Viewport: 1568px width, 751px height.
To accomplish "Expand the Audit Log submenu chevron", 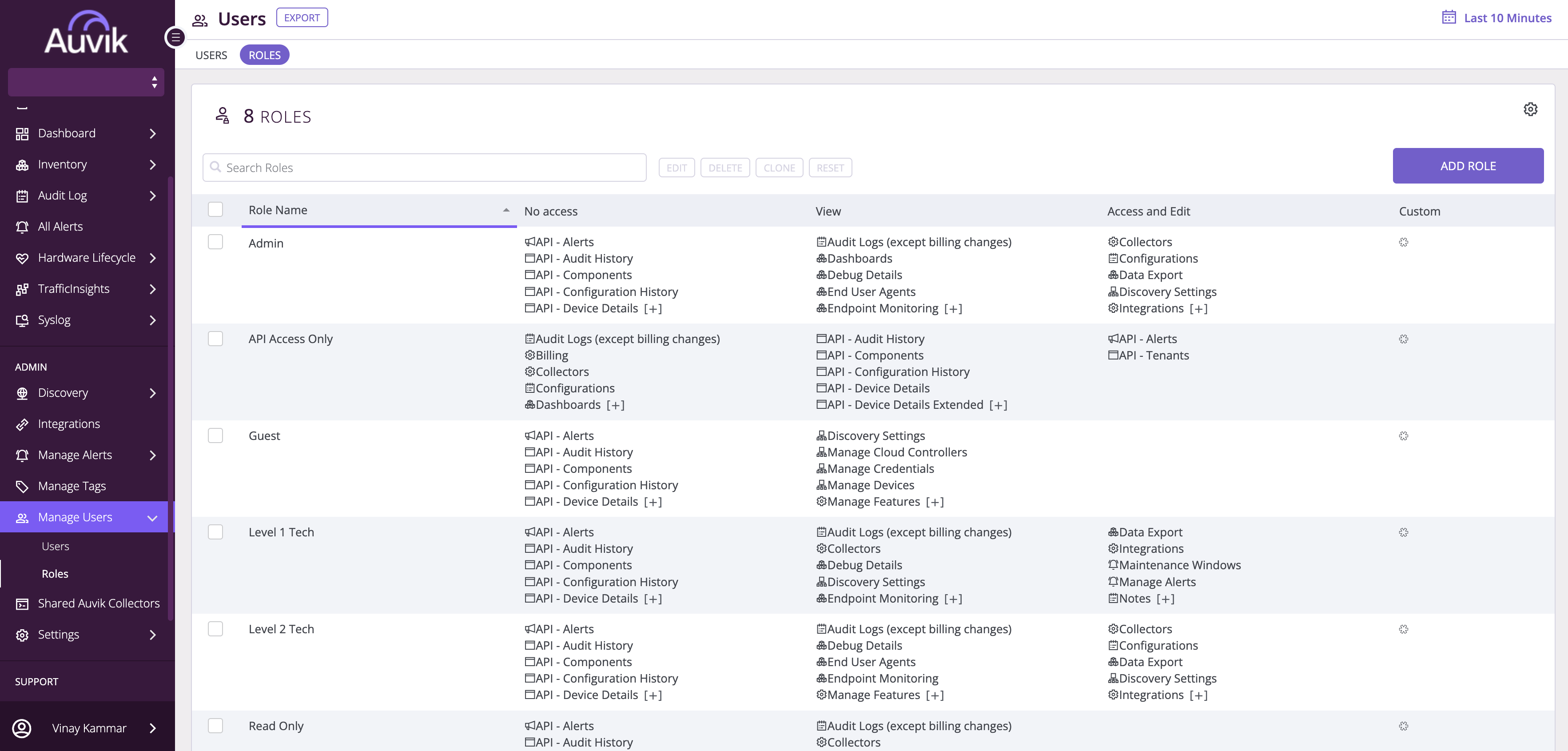I will (153, 196).
